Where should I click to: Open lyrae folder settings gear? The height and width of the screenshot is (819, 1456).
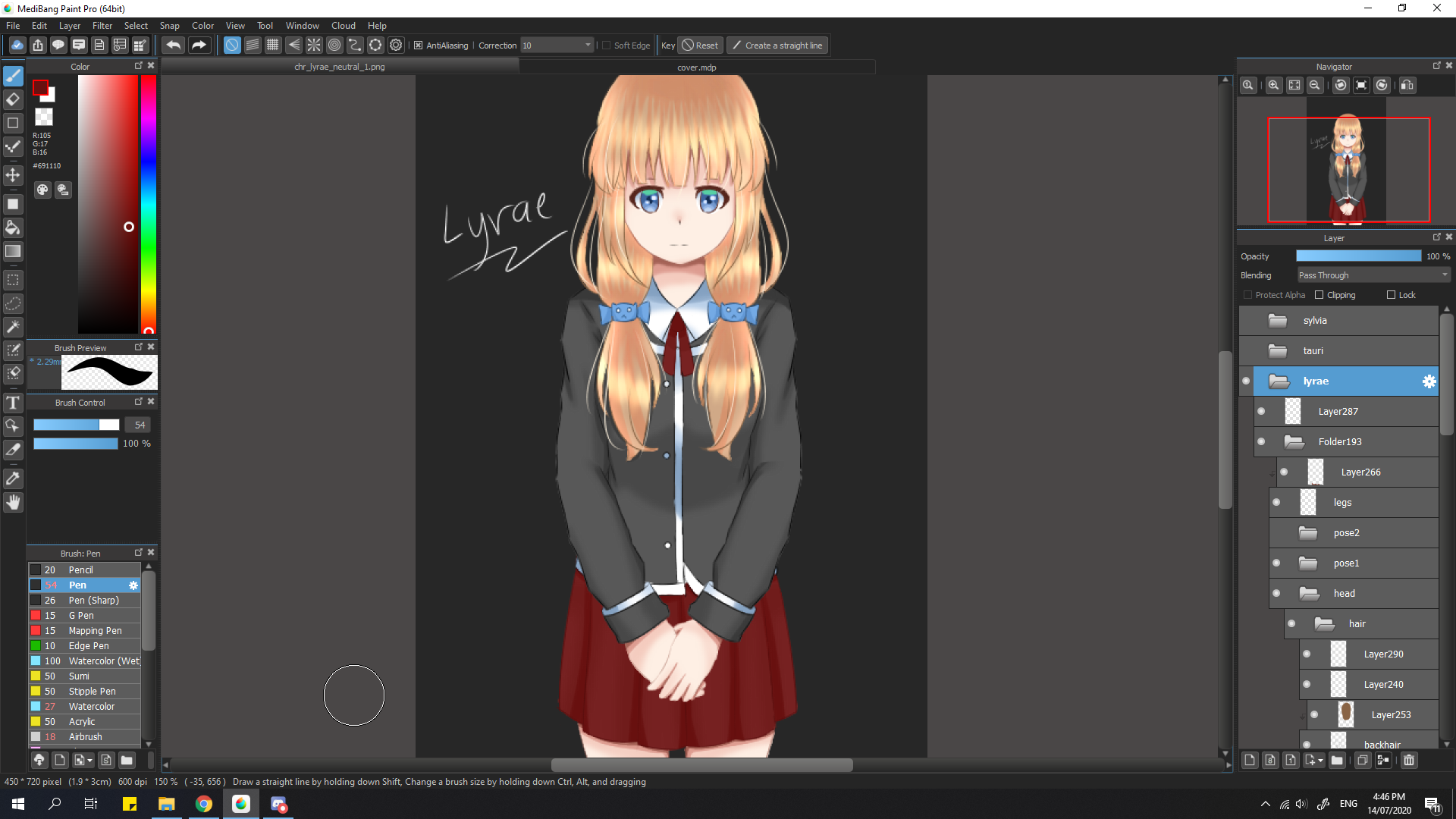[1429, 381]
